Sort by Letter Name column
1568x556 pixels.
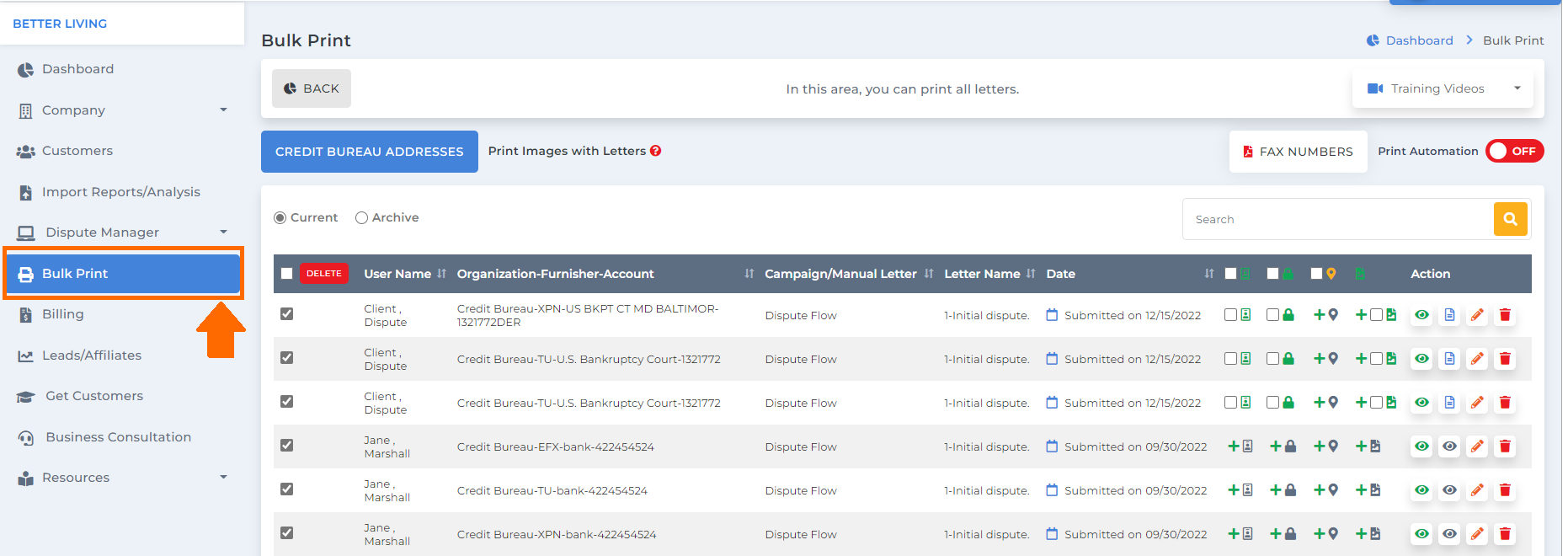tap(1031, 274)
